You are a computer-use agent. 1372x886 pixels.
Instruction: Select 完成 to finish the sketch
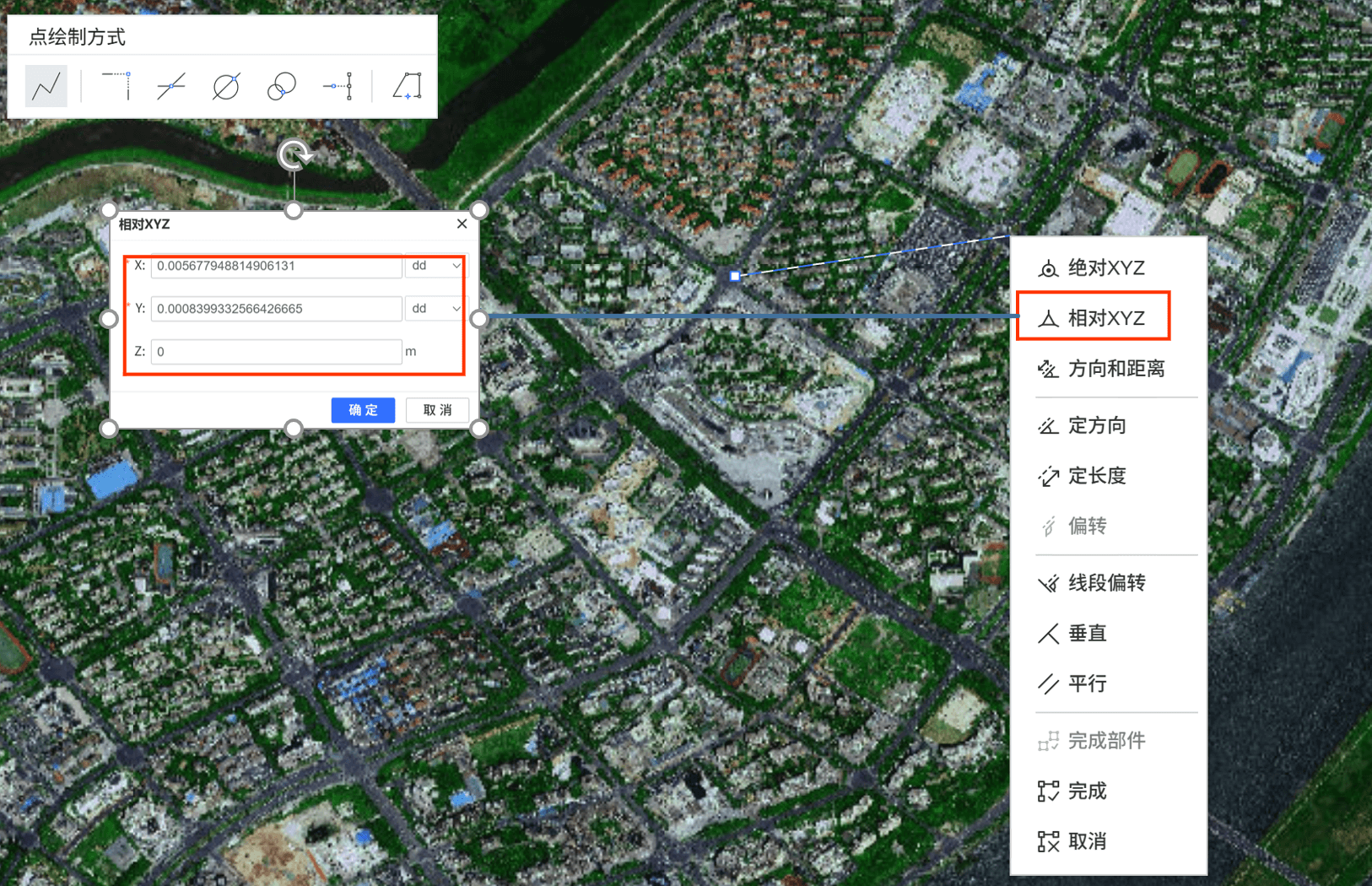1087,791
